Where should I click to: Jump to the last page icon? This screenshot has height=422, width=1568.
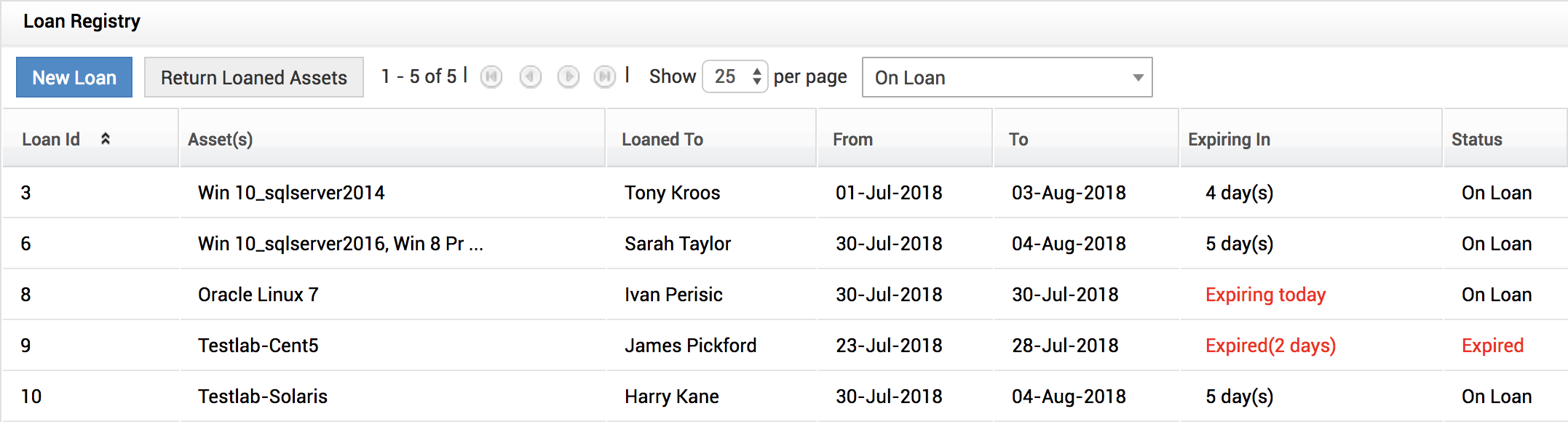605,76
